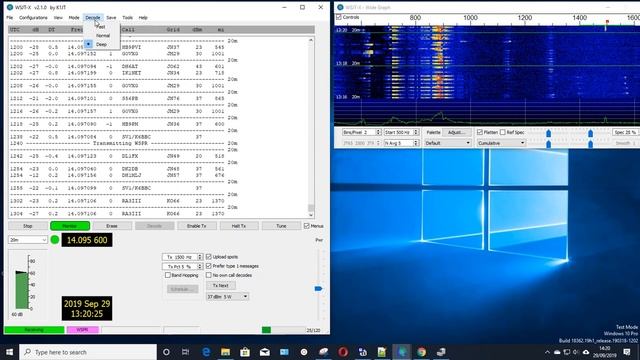Click the Erase button
The height and width of the screenshot is (360, 640).
tap(112, 226)
